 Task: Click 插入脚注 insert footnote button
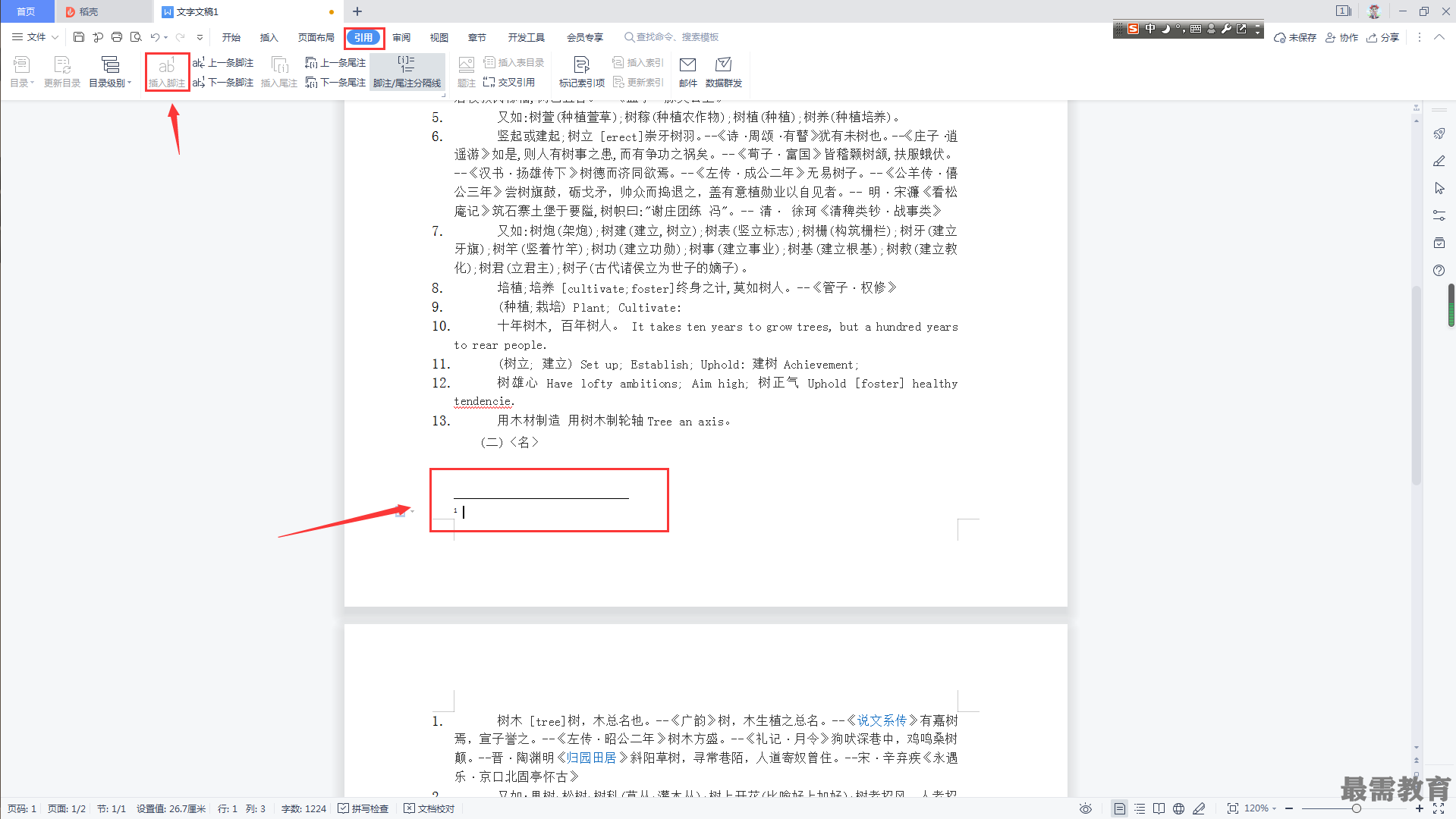(167, 72)
